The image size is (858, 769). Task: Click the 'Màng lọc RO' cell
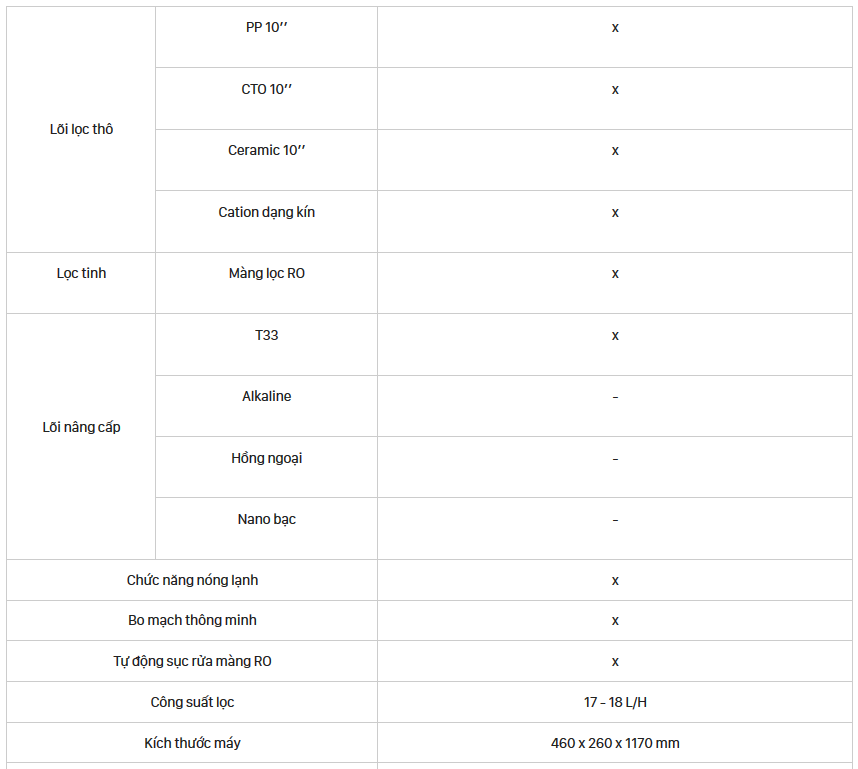point(266,283)
